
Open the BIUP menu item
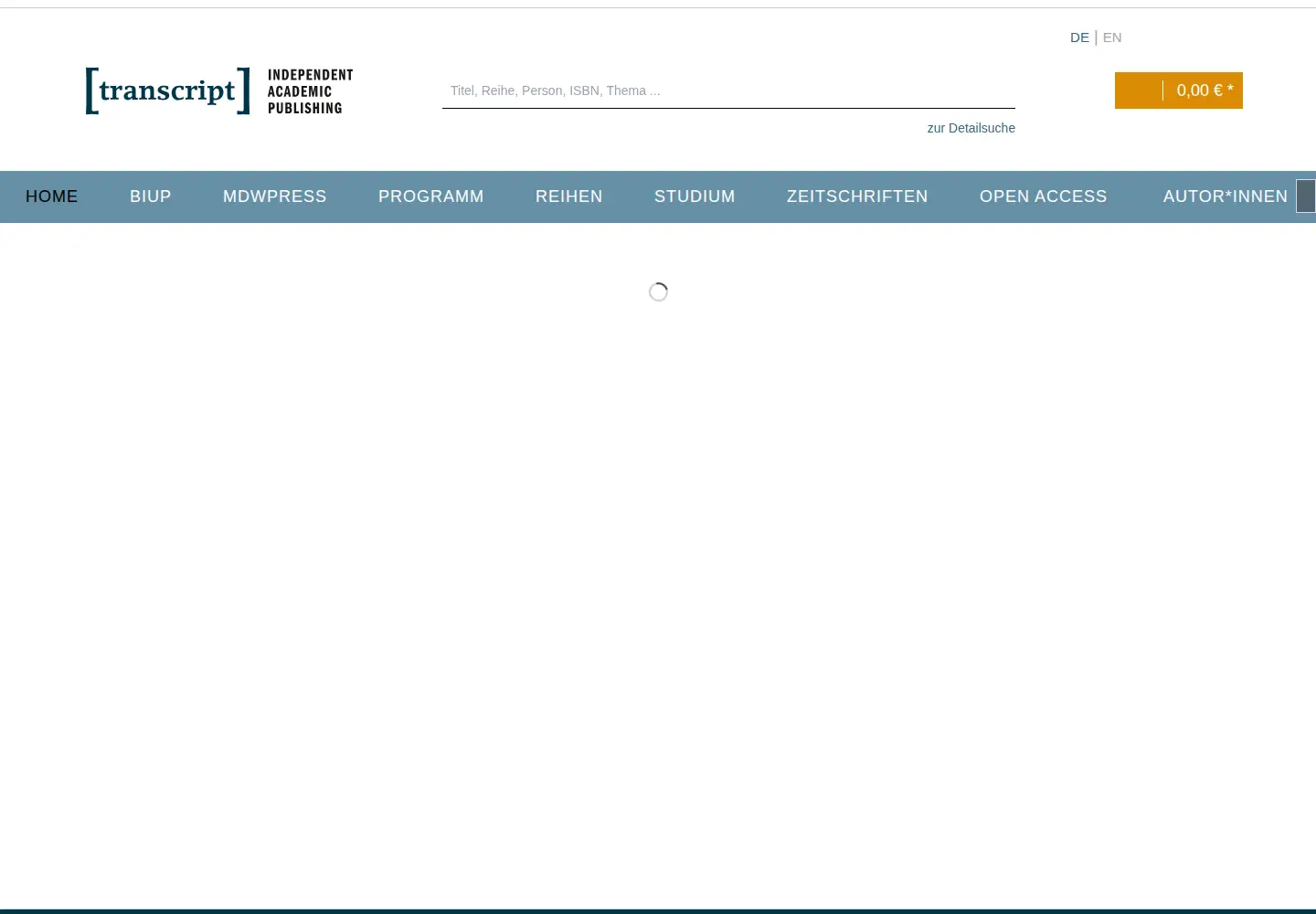(151, 197)
